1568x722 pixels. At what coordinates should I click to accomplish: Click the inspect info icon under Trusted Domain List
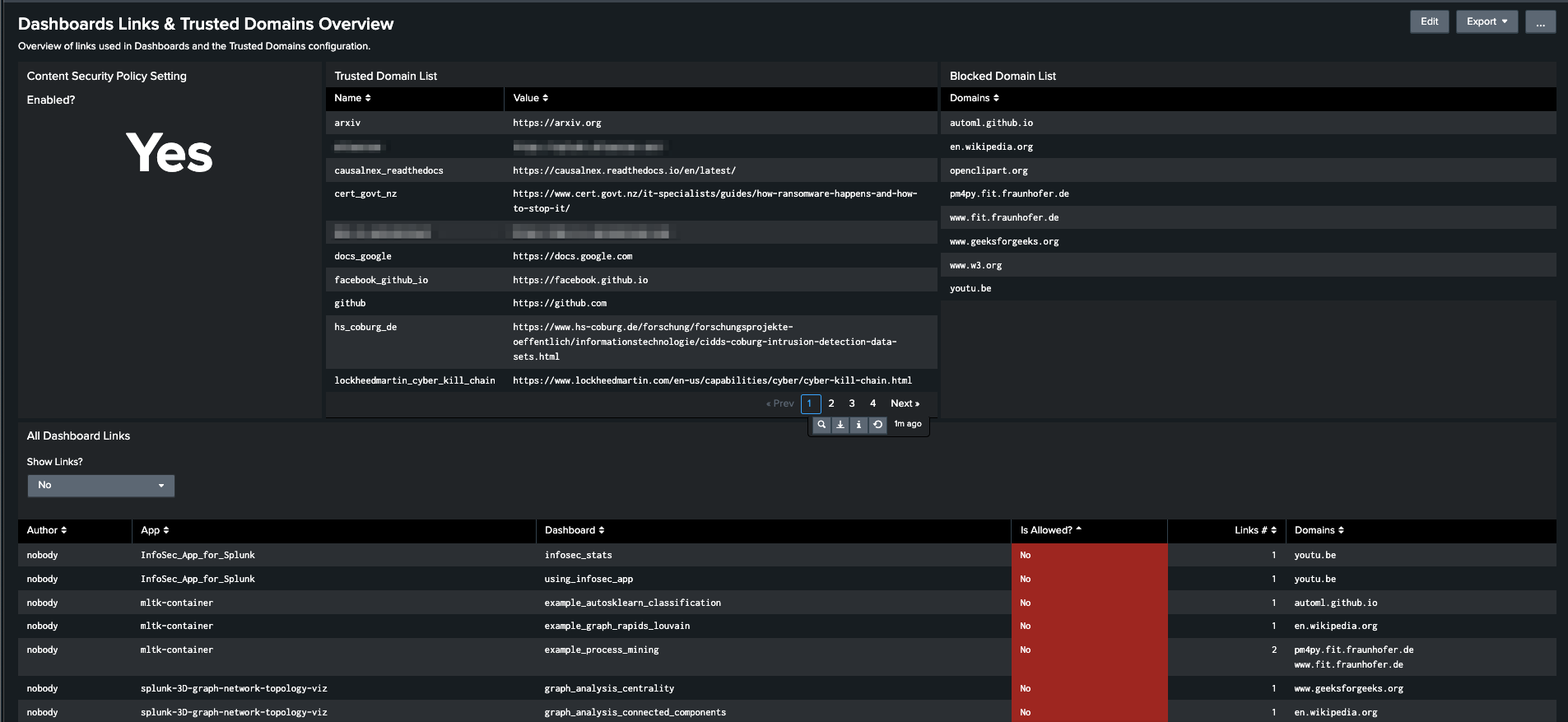click(858, 425)
